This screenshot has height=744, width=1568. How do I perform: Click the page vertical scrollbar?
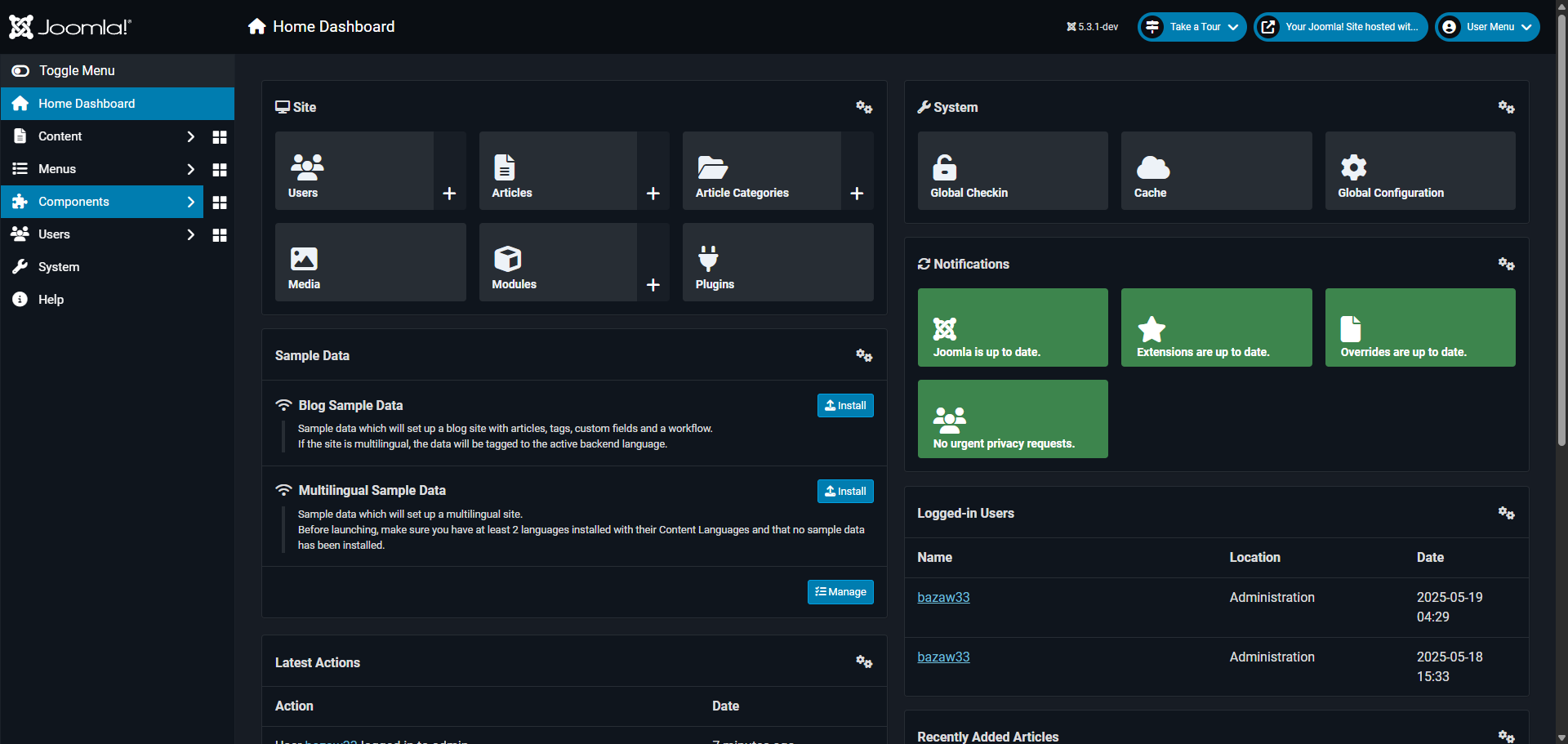(1561, 229)
